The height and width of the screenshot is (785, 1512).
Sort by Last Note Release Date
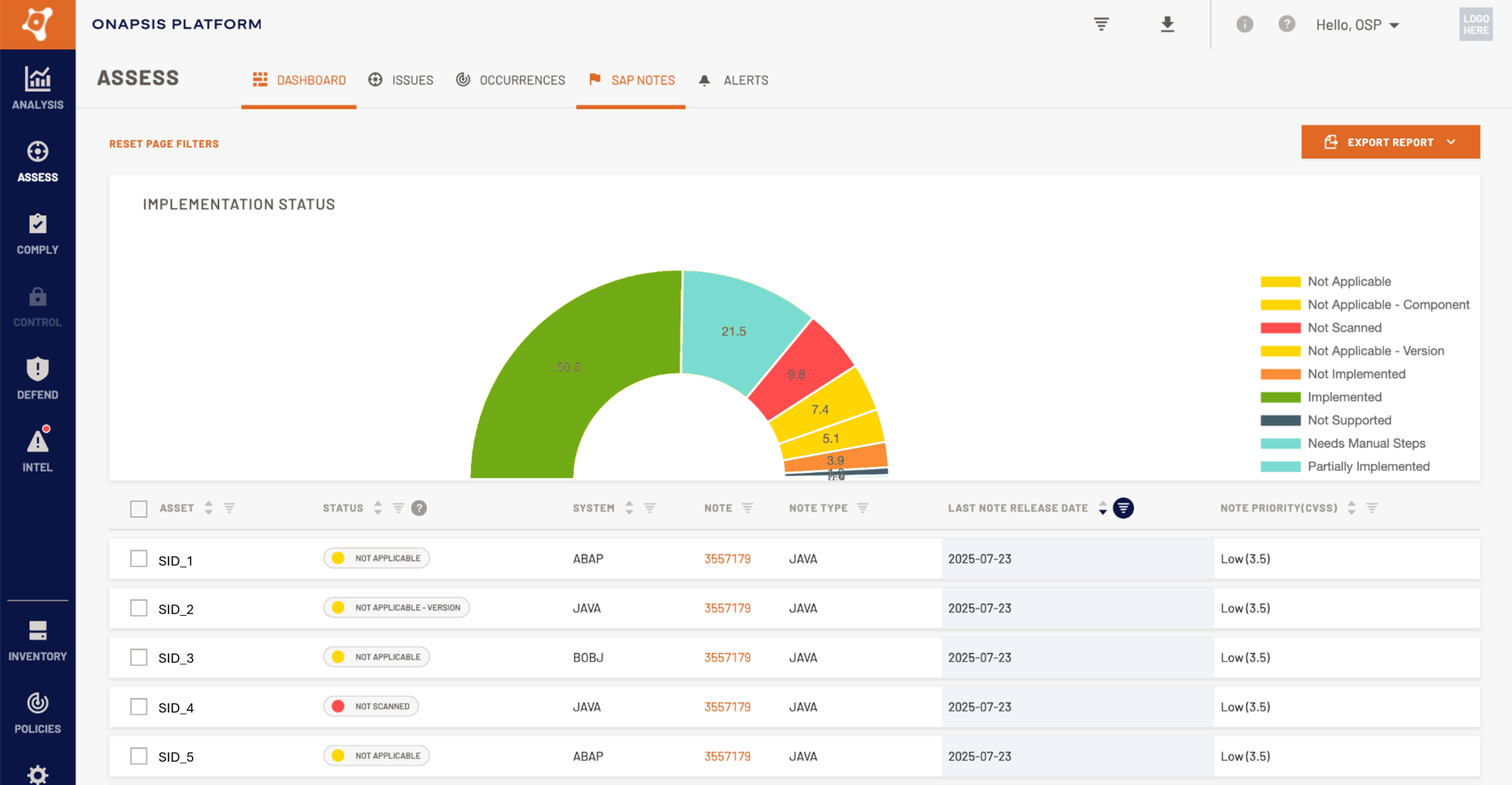(x=1103, y=508)
